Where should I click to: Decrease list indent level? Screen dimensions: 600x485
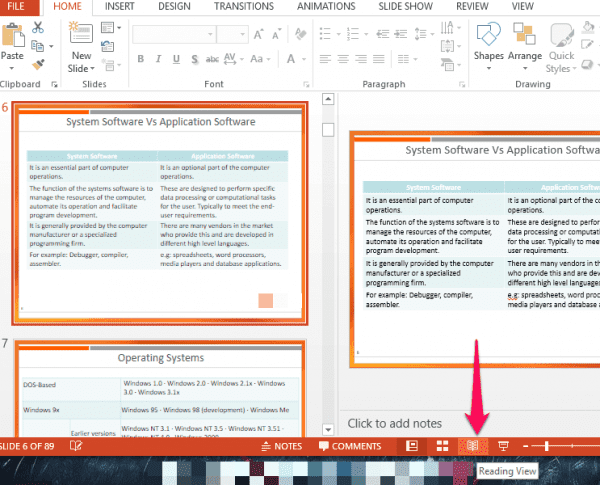tap(382, 34)
